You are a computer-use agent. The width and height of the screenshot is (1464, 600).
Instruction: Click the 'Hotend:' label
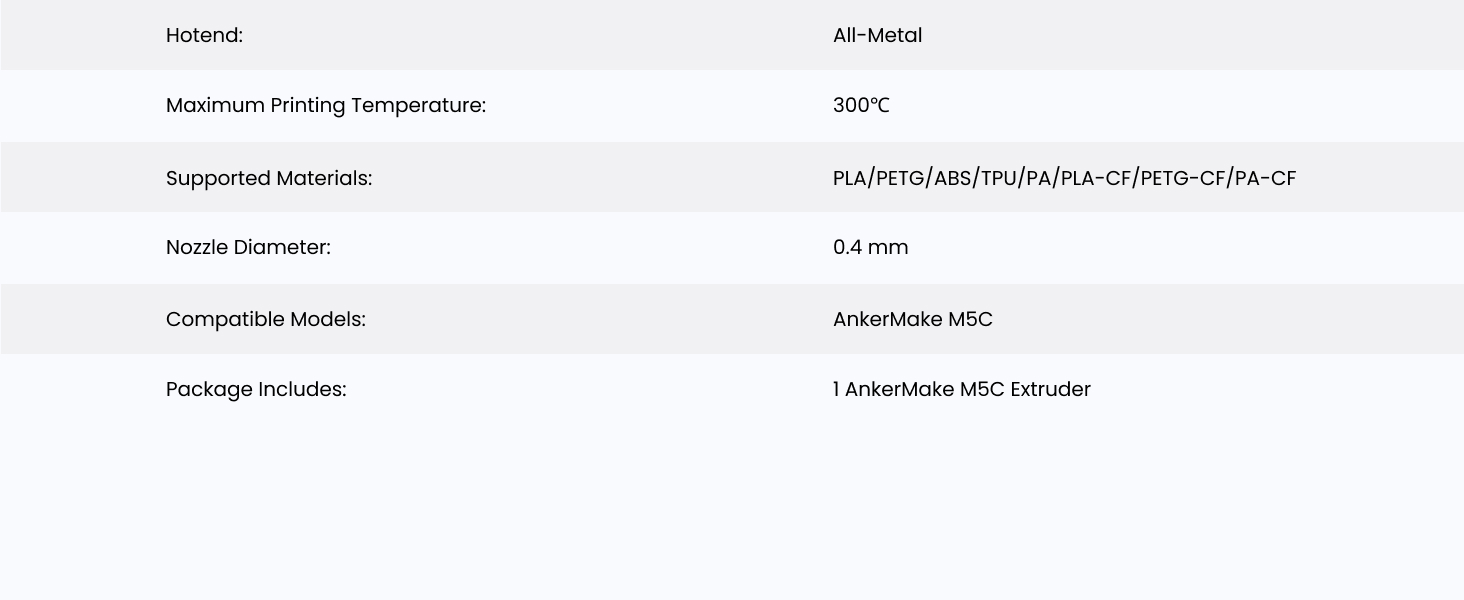(x=204, y=36)
